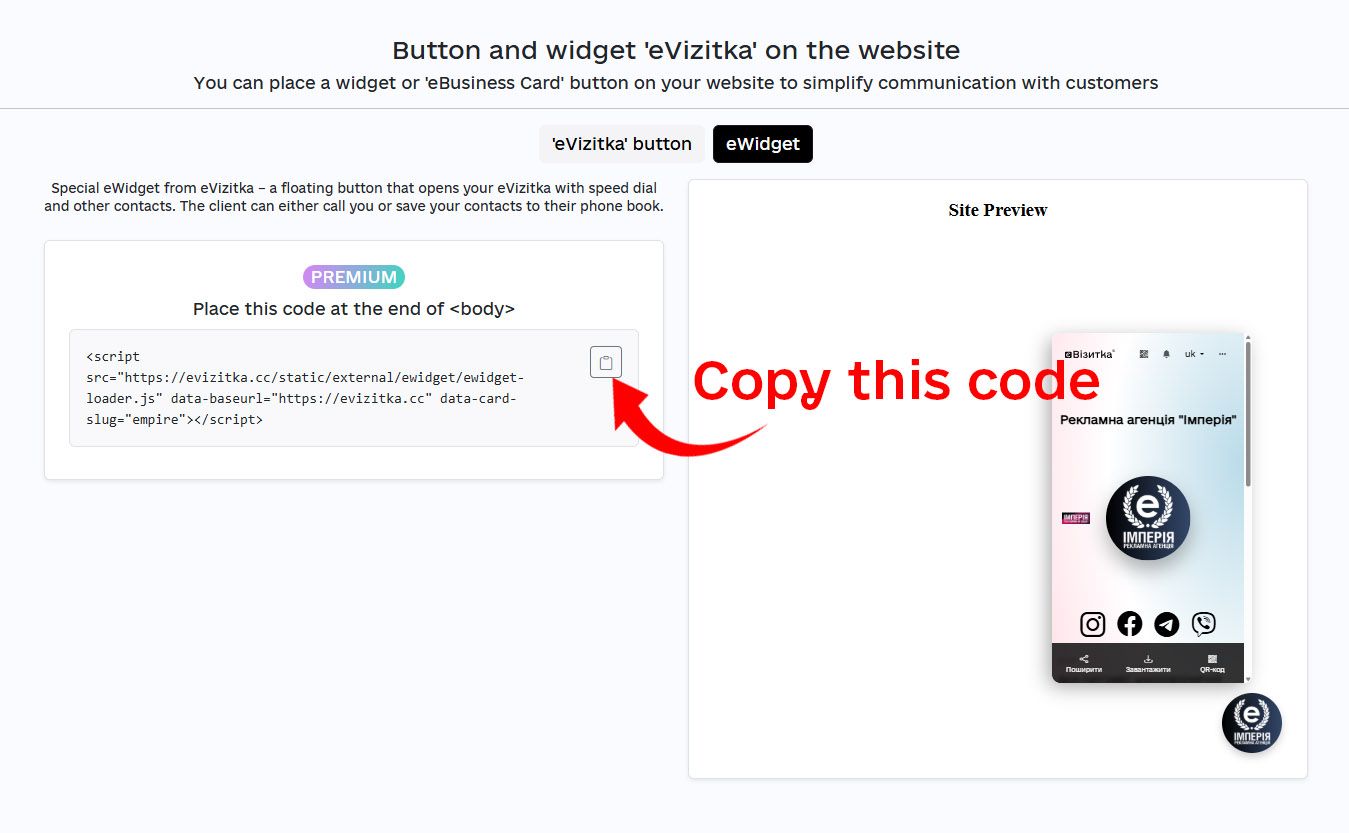Click the notification bell in card header
The height and width of the screenshot is (833, 1349).
point(1166,354)
